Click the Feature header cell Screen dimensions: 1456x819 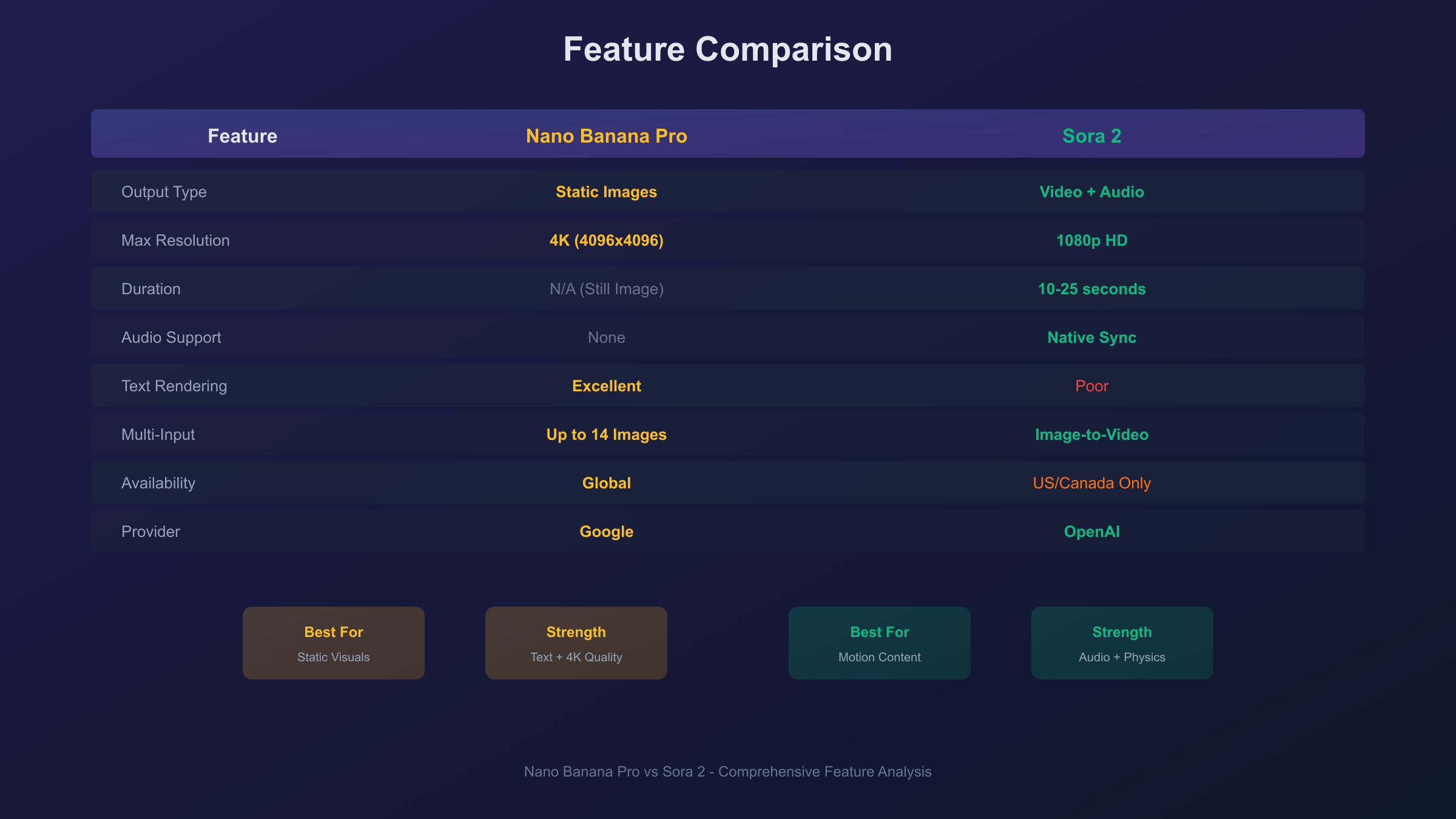[242, 136]
